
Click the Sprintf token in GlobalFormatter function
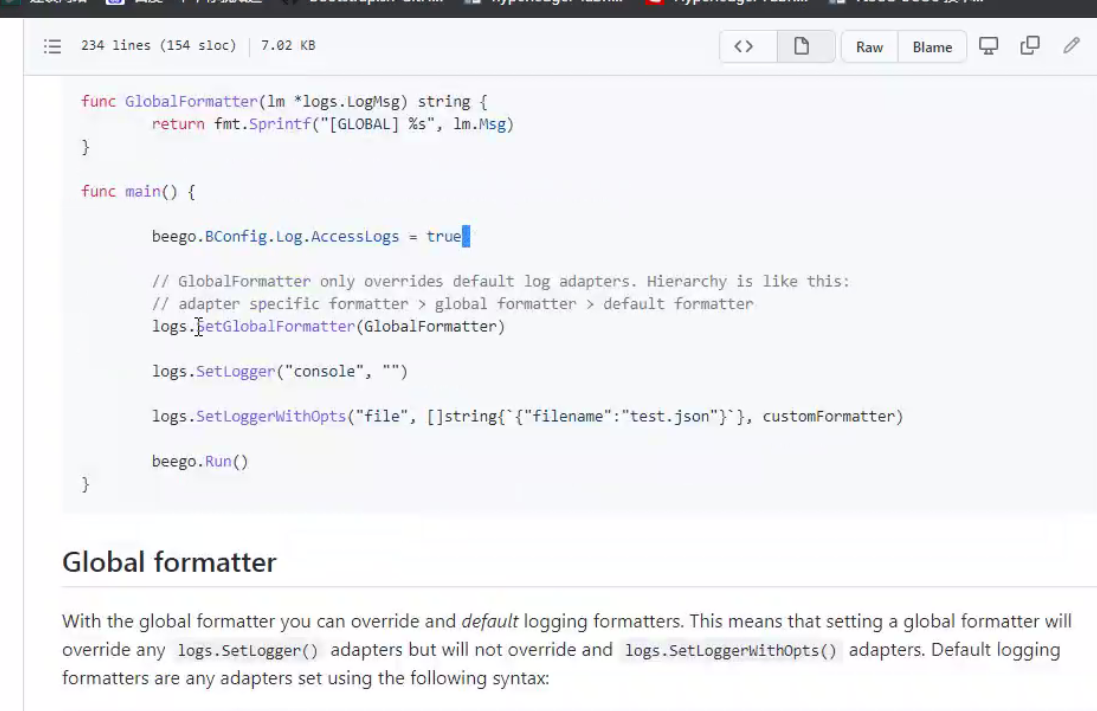click(x=279, y=123)
